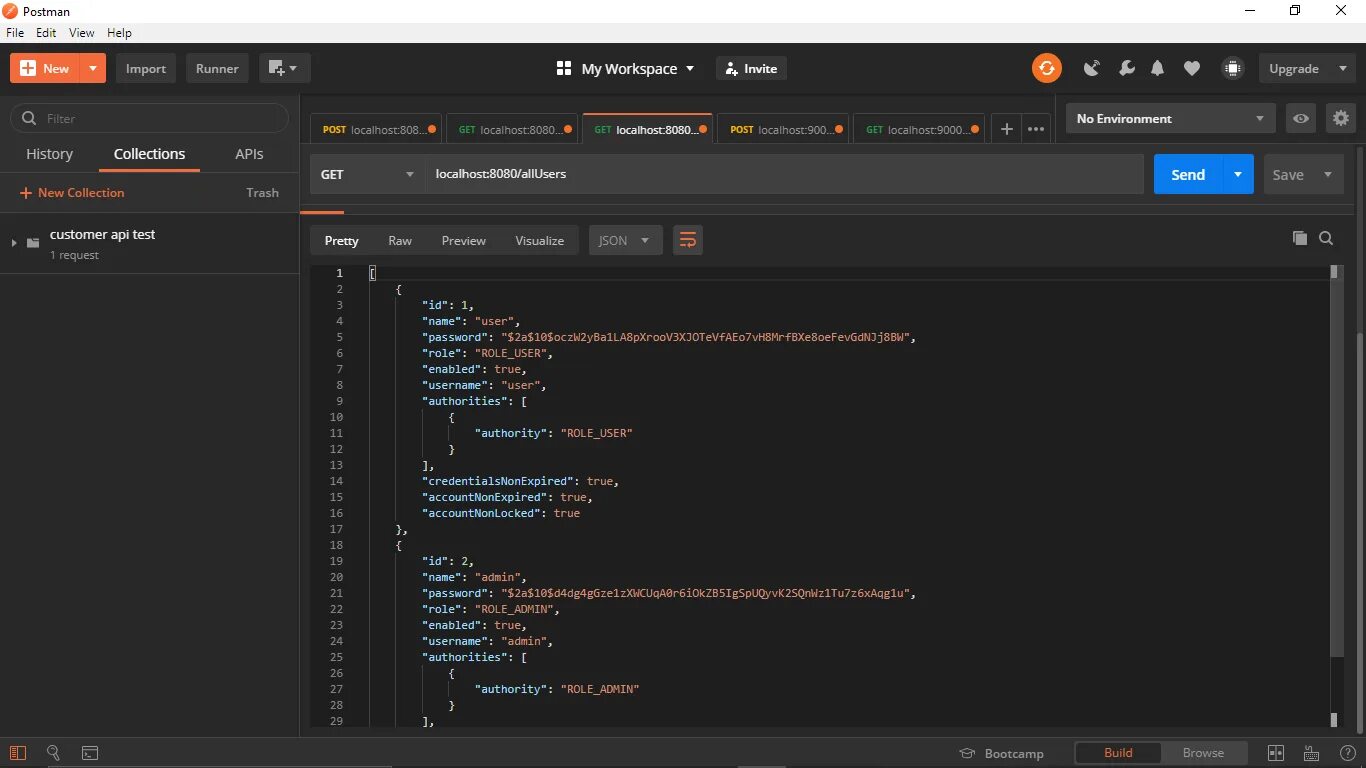Add a new request tab
This screenshot has width=1366, height=768.
(x=1006, y=129)
